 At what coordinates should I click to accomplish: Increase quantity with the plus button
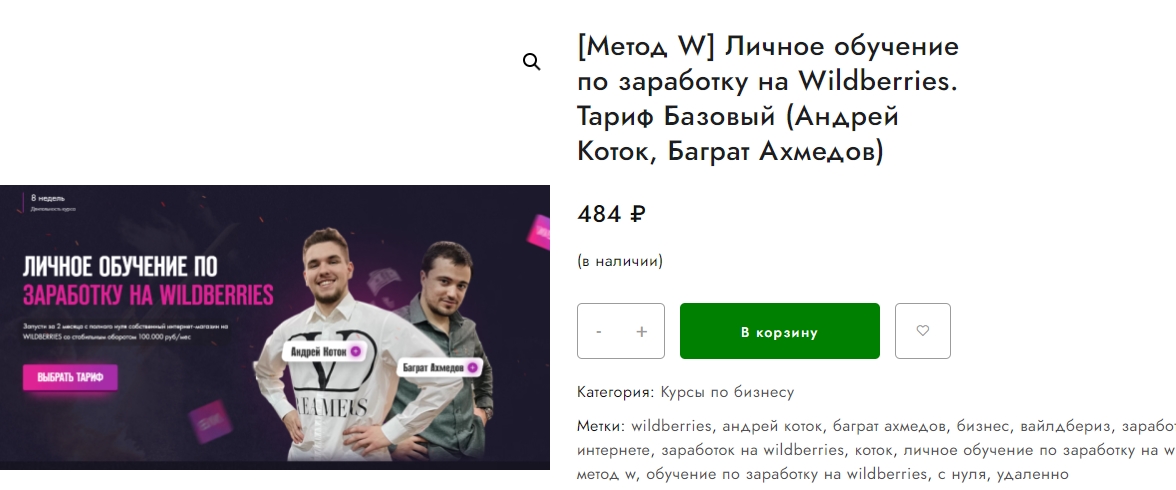[641, 331]
